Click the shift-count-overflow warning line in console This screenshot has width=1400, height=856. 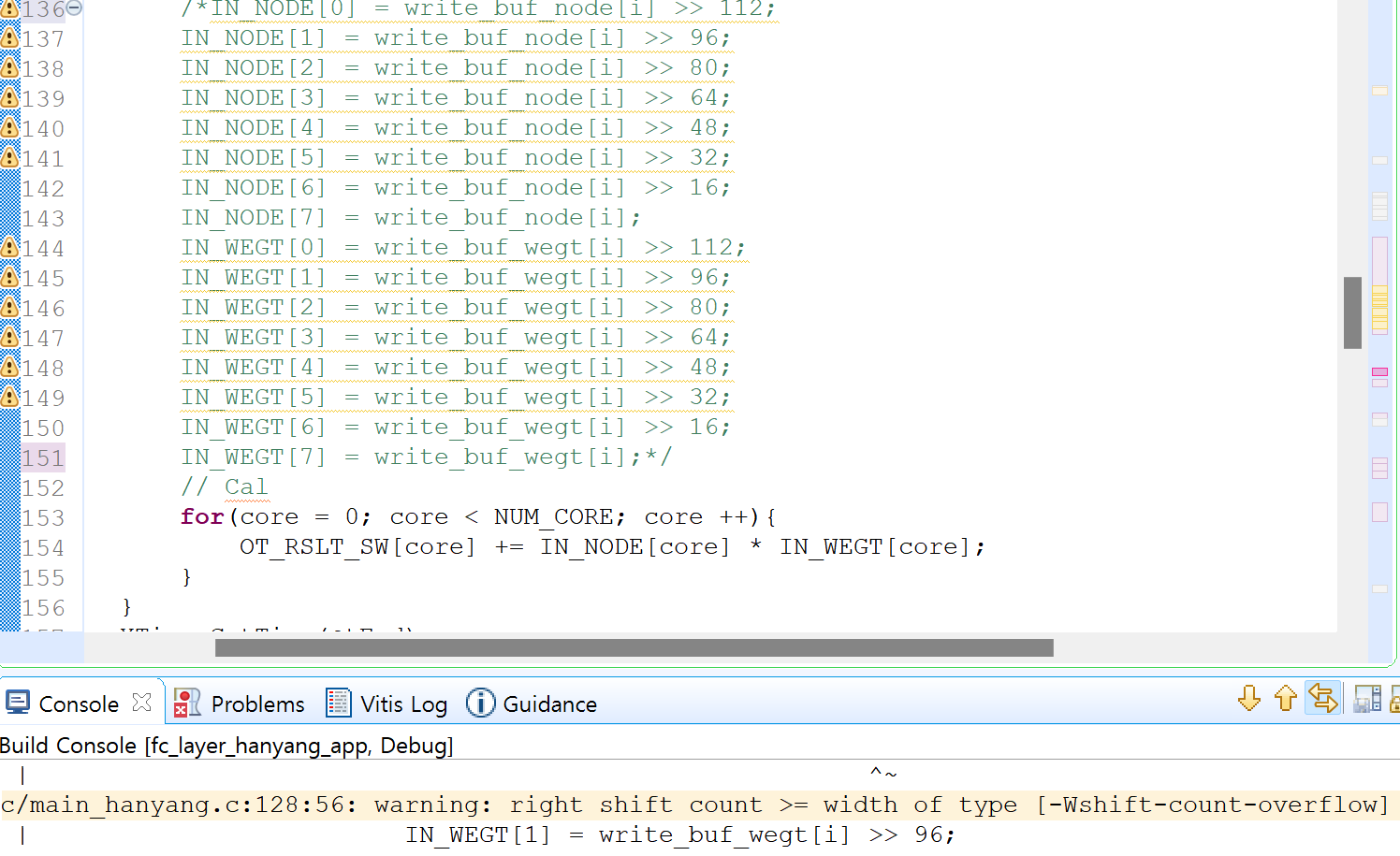pos(695,805)
